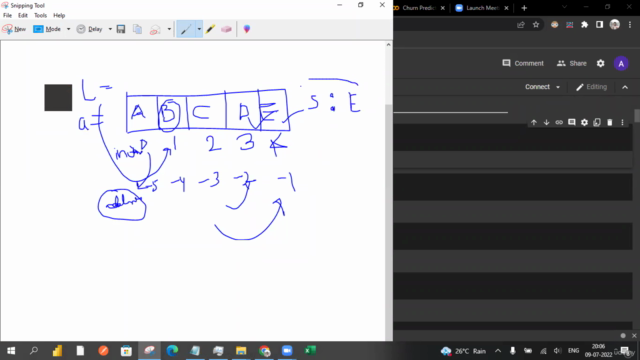The width and height of the screenshot is (640, 360).
Task: Open the File menu in Snipping Tool
Action: (7, 16)
